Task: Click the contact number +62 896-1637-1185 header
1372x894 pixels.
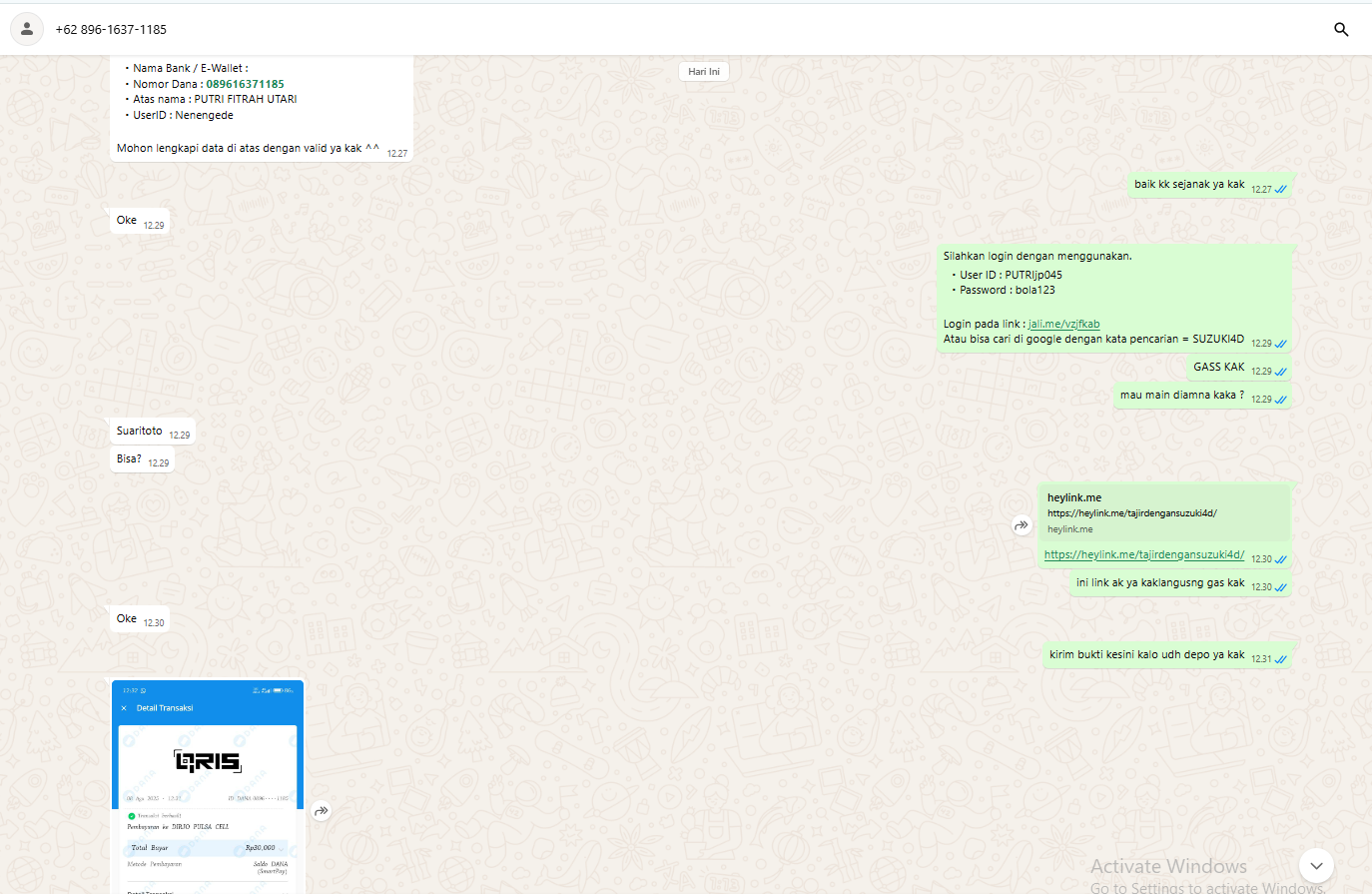Action: 111,30
